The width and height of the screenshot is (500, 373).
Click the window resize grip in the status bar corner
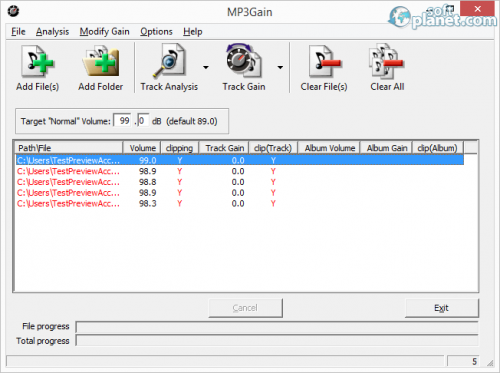point(490,363)
